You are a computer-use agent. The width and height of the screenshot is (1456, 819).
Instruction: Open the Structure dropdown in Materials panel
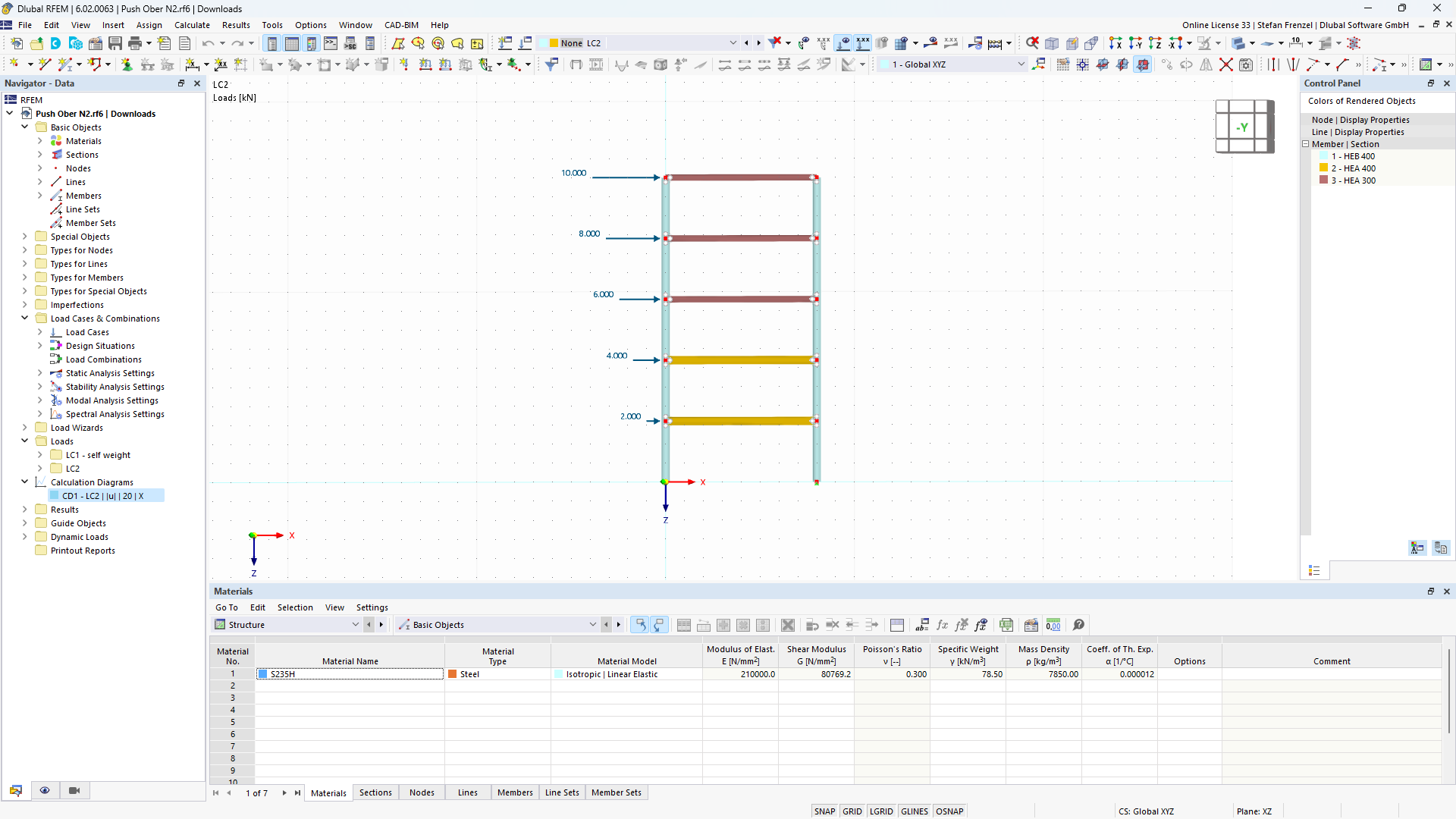click(x=355, y=625)
